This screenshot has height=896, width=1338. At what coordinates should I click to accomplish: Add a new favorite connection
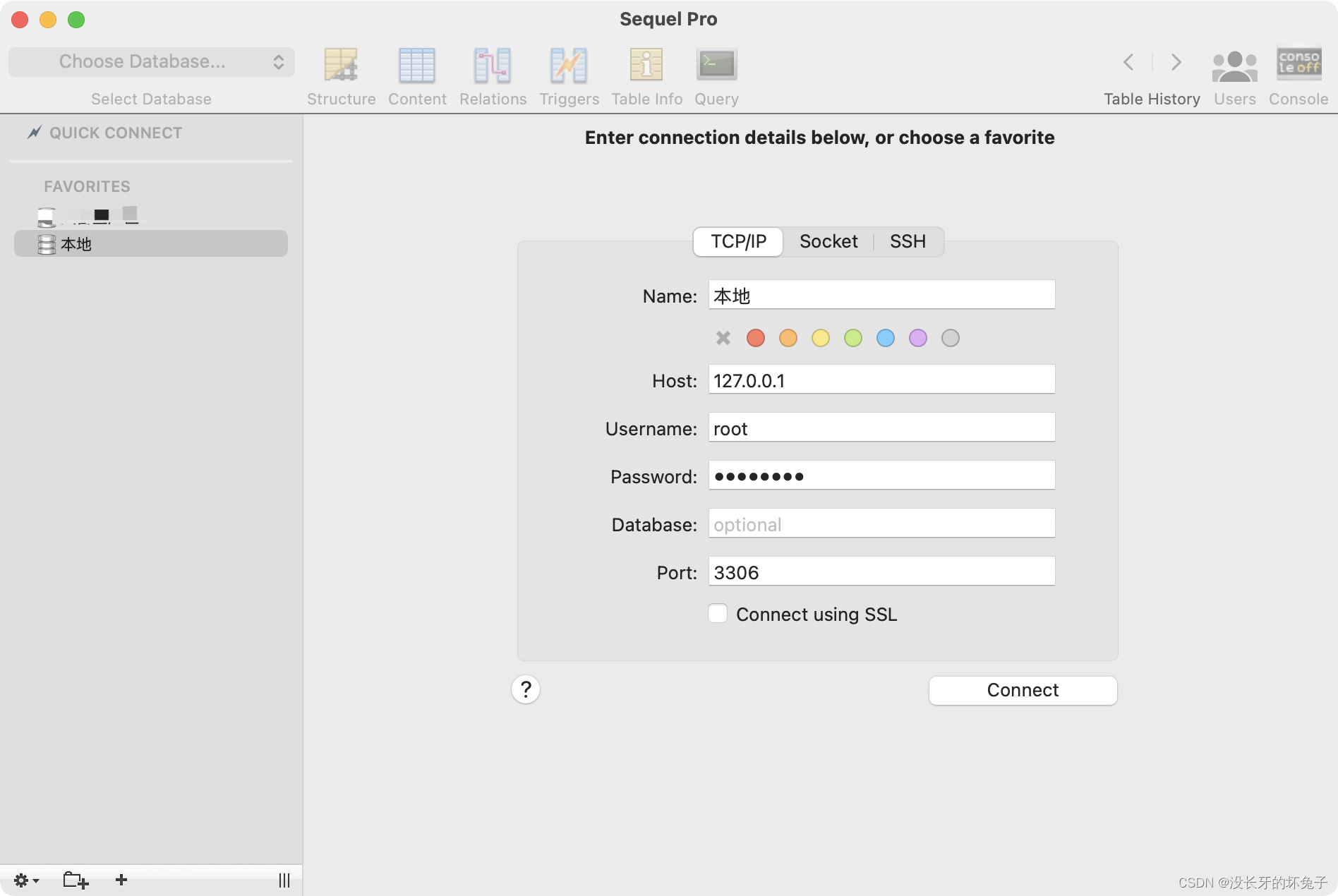(x=121, y=879)
